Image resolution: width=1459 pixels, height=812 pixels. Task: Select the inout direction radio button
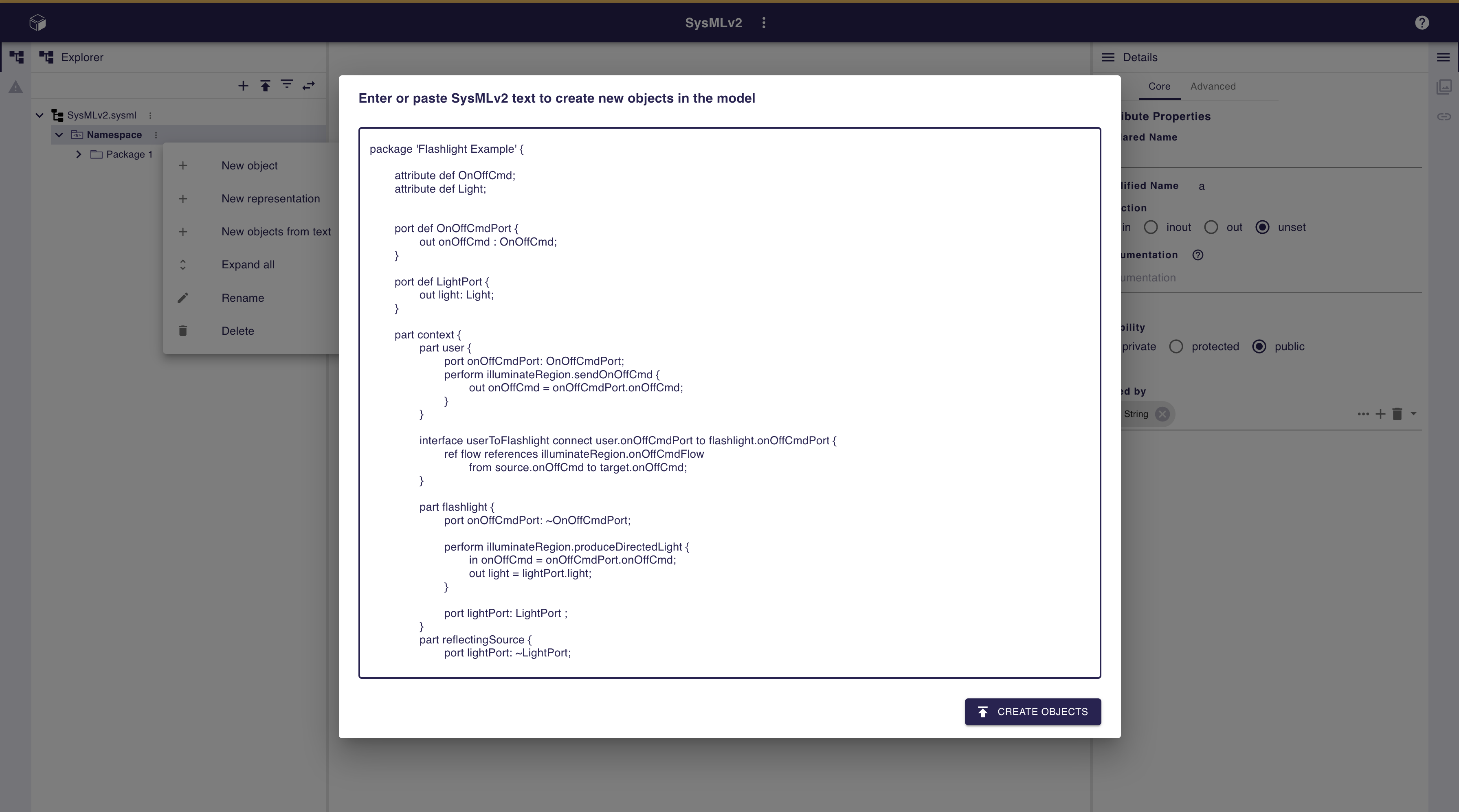[x=1150, y=226]
